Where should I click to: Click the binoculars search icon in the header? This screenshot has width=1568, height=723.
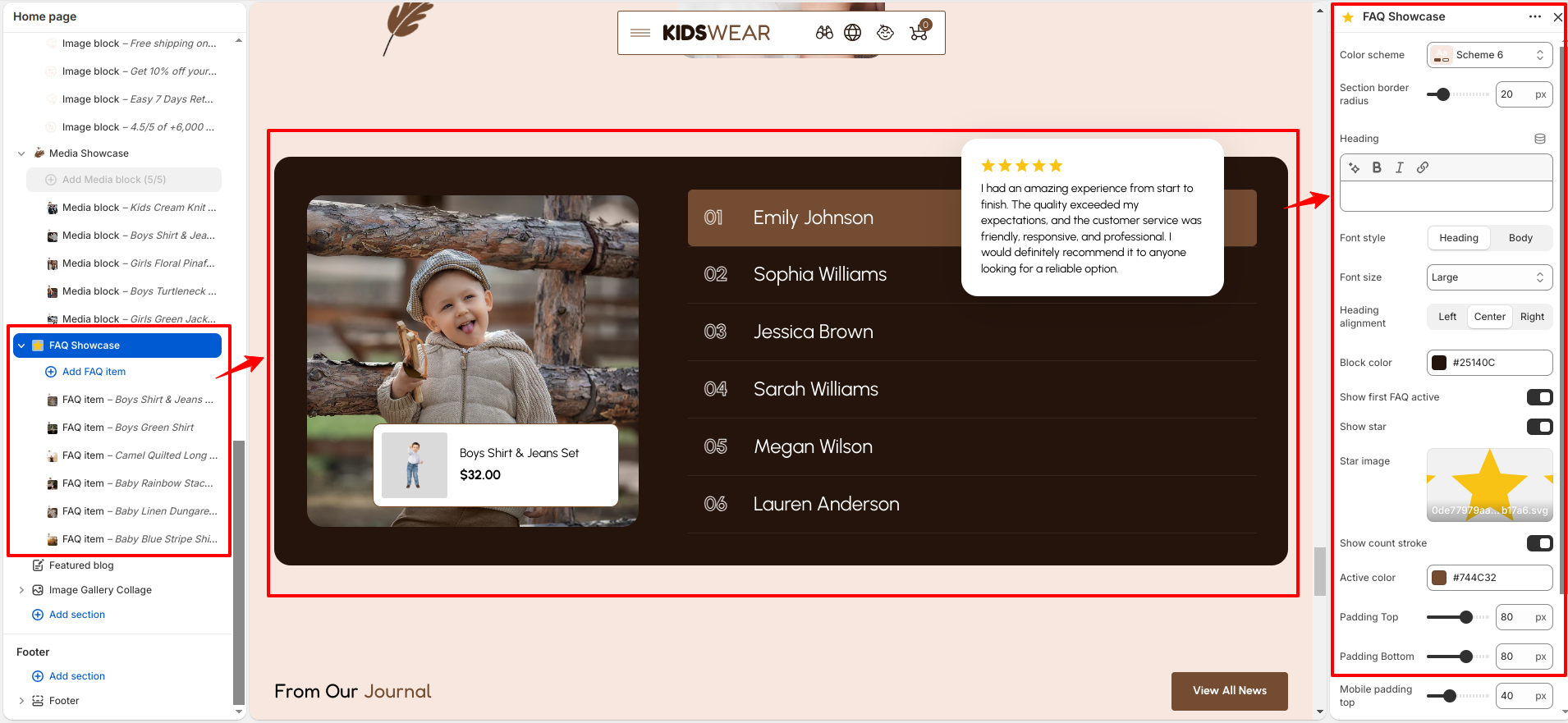824,32
